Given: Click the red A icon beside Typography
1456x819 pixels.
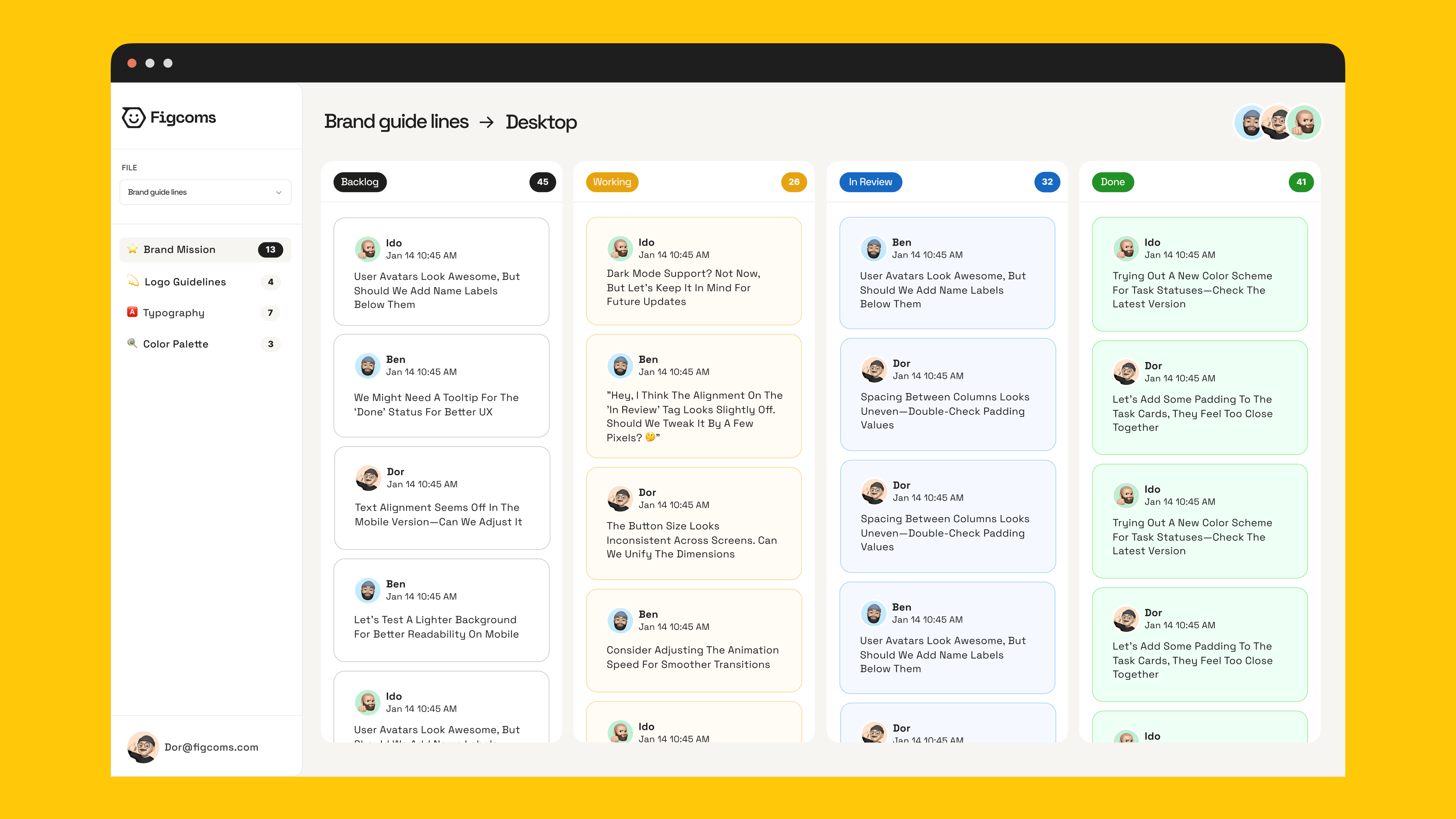Looking at the screenshot, I should tap(132, 312).
